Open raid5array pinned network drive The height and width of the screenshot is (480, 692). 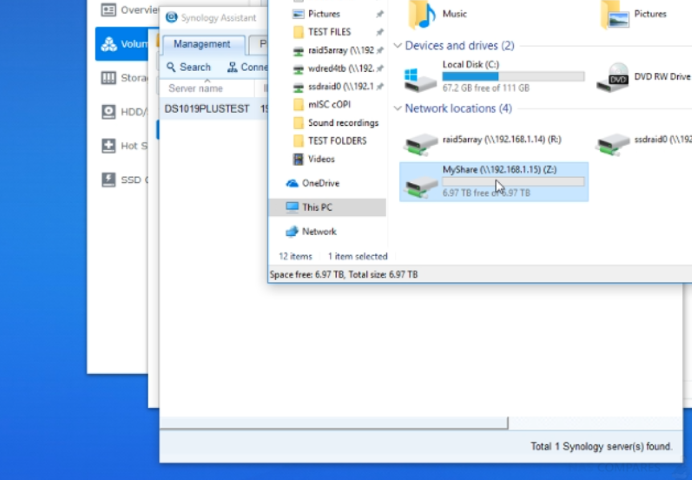click(x=341, y=50)
